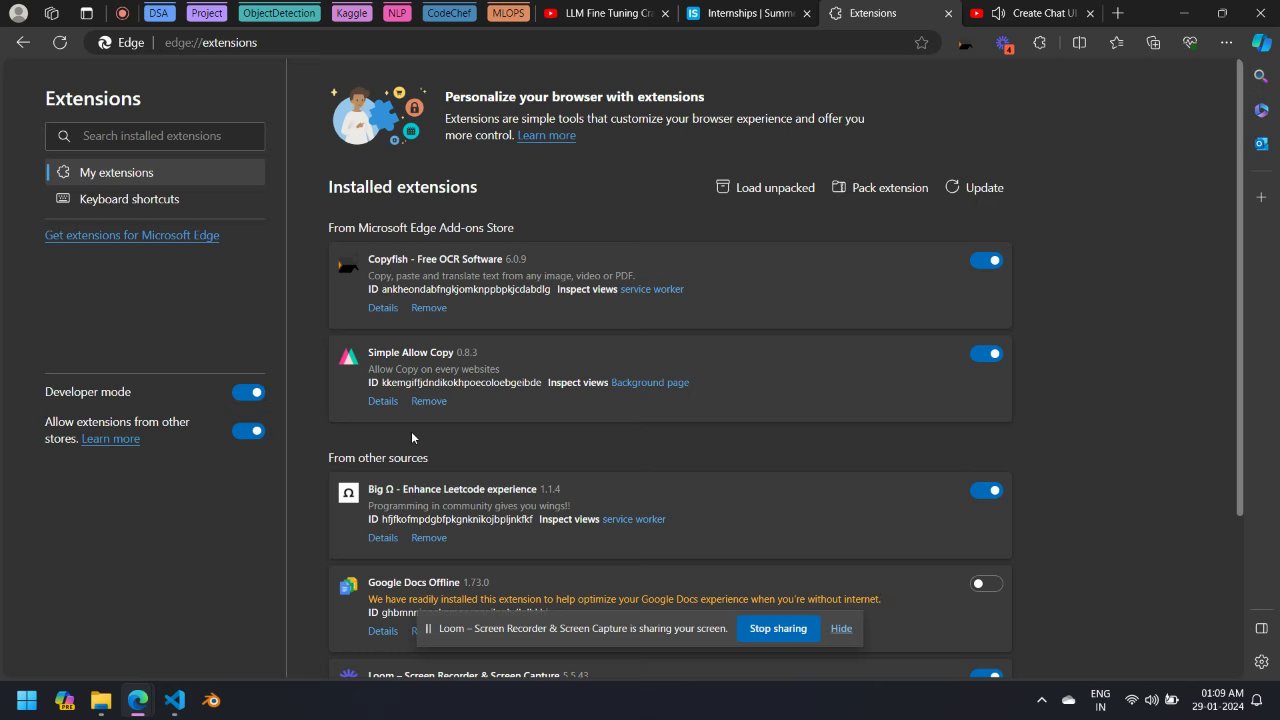Open the extension icon with badge 4
The height and width of the screenshot is (720, 1280).
pyautogui.click(x=1003, y=43)
